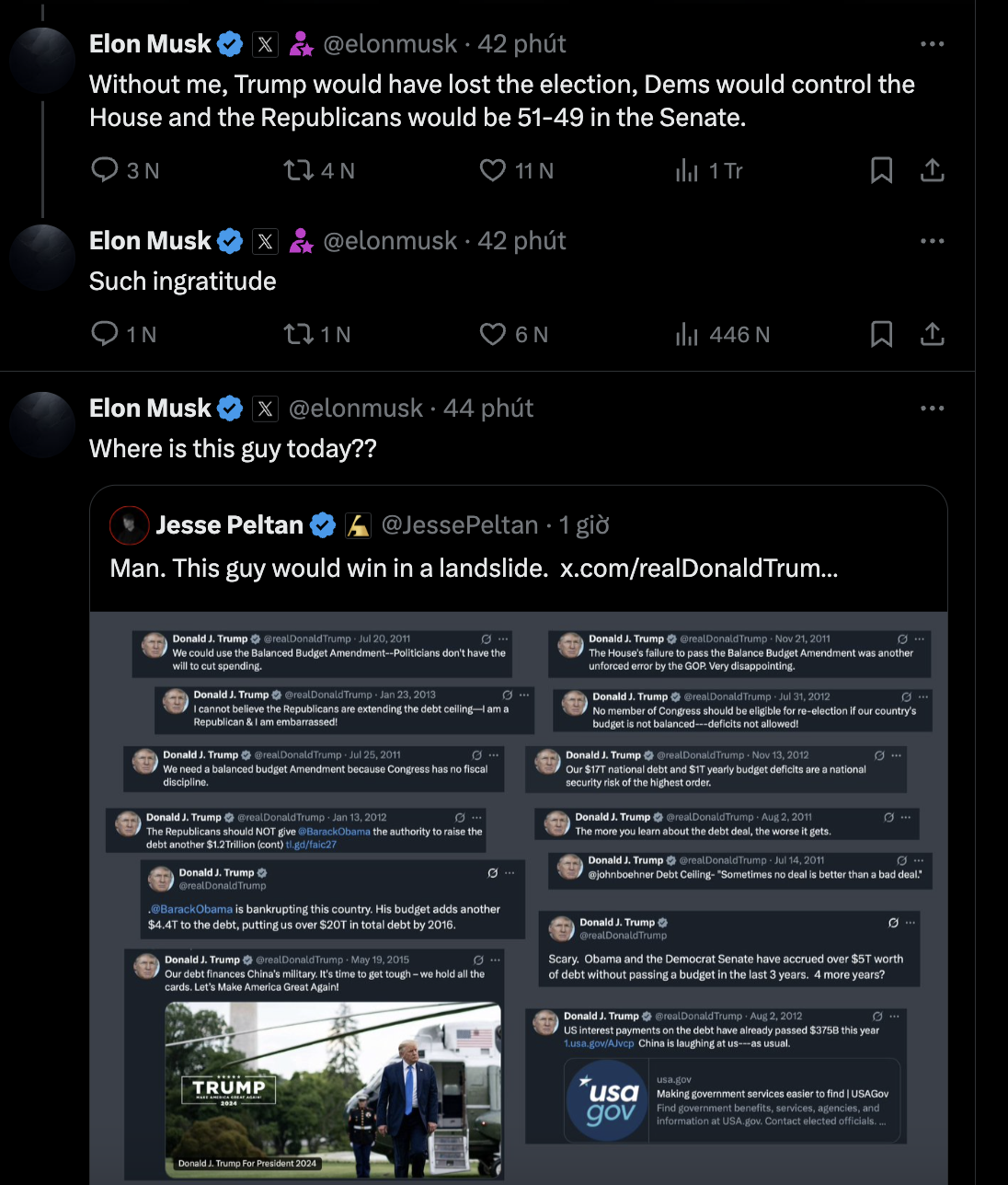Open Jesse Peltan's avatar in quoted tweet
This screenshot has width=1008, height=1185.
pyautogui.click(x=130, y=525)
